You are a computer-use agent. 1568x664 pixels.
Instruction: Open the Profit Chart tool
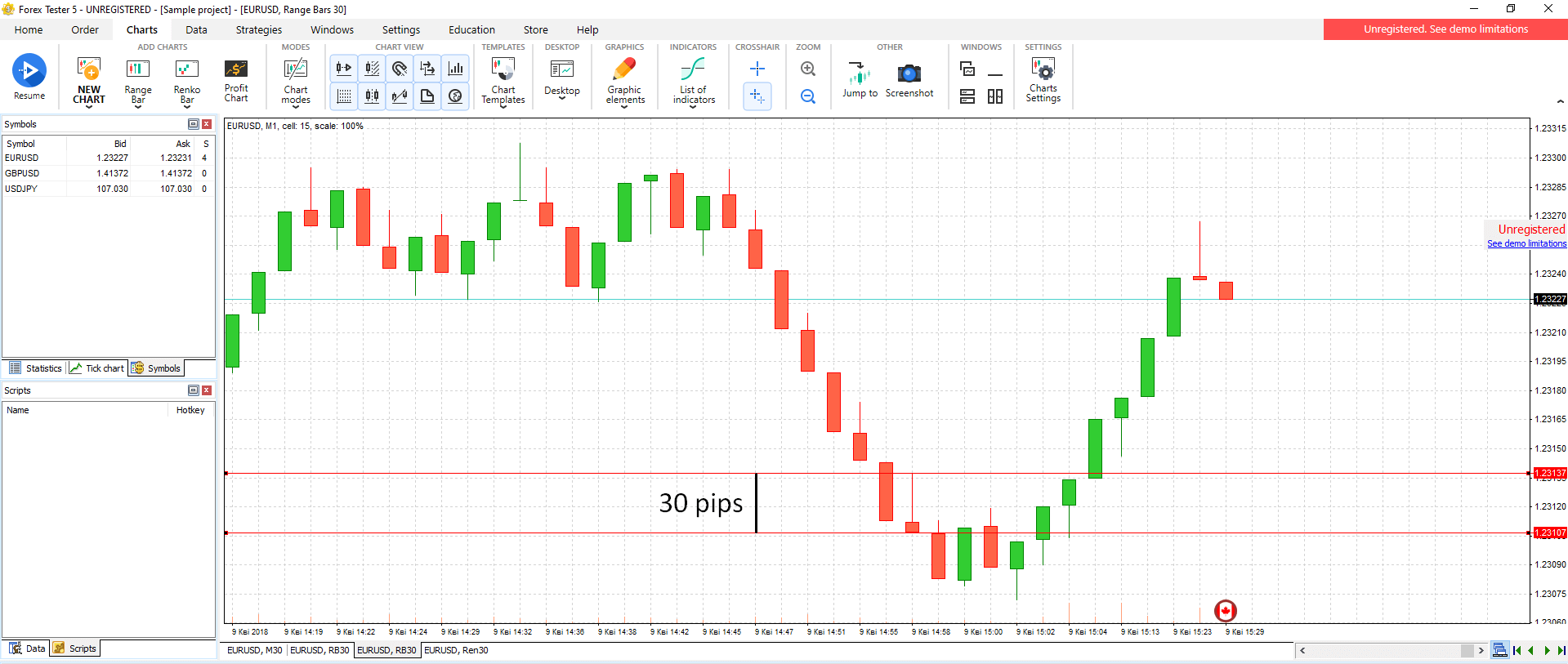[236, 79]
